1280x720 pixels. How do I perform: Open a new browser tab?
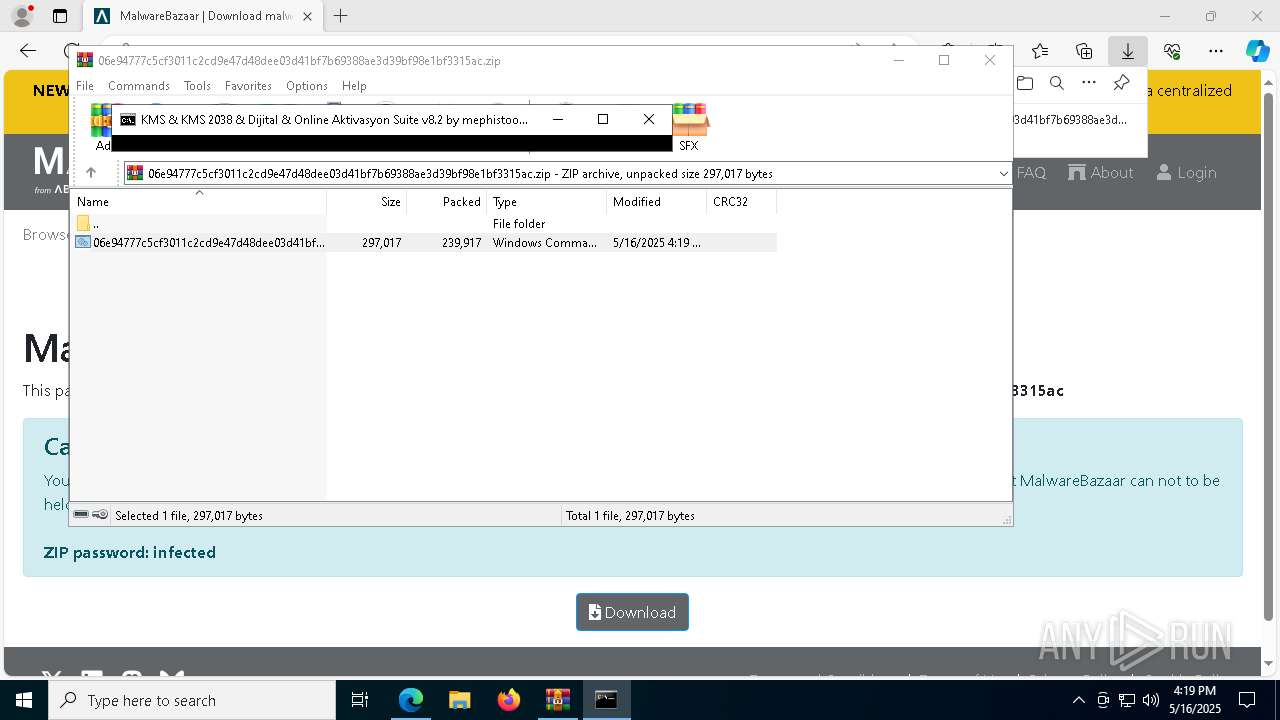click(x=341, y=16)
